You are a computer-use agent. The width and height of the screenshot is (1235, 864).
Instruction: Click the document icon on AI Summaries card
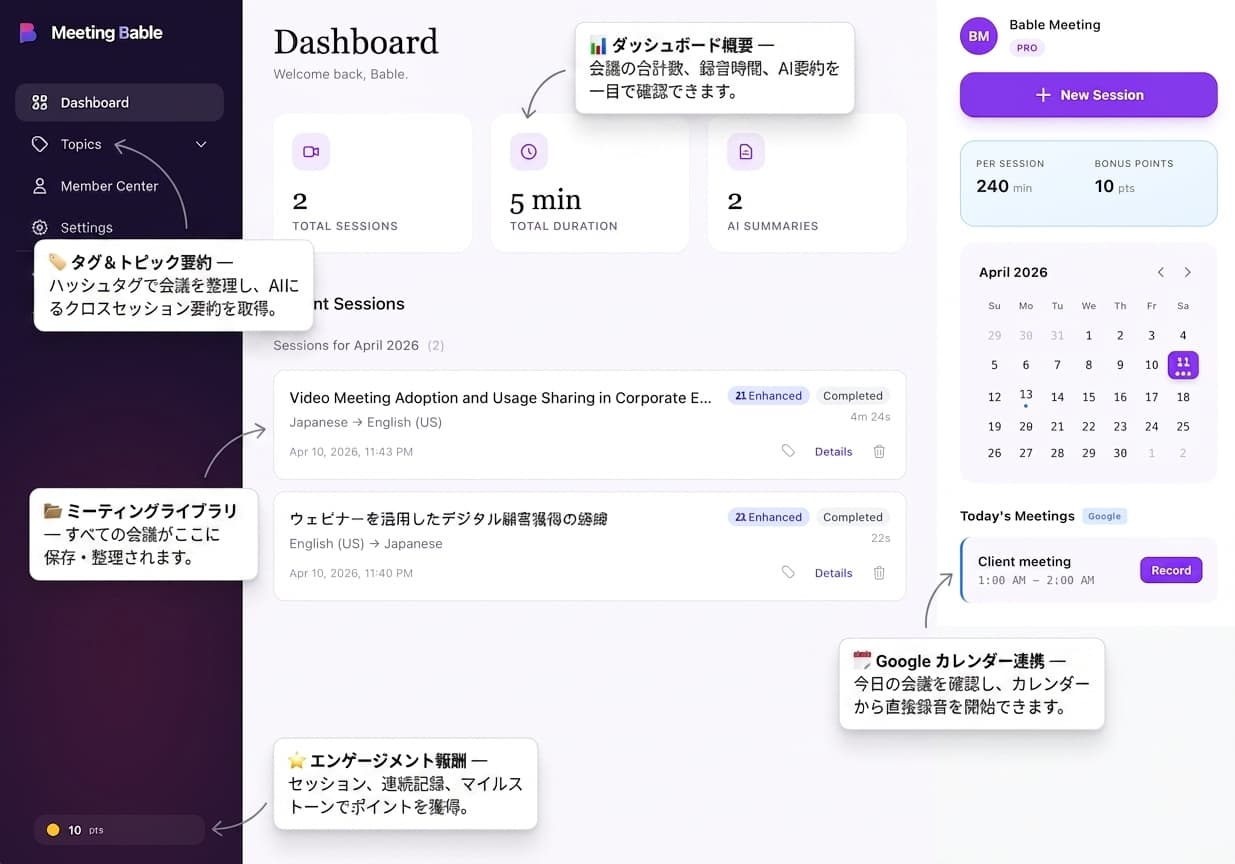tap(745, 151)
